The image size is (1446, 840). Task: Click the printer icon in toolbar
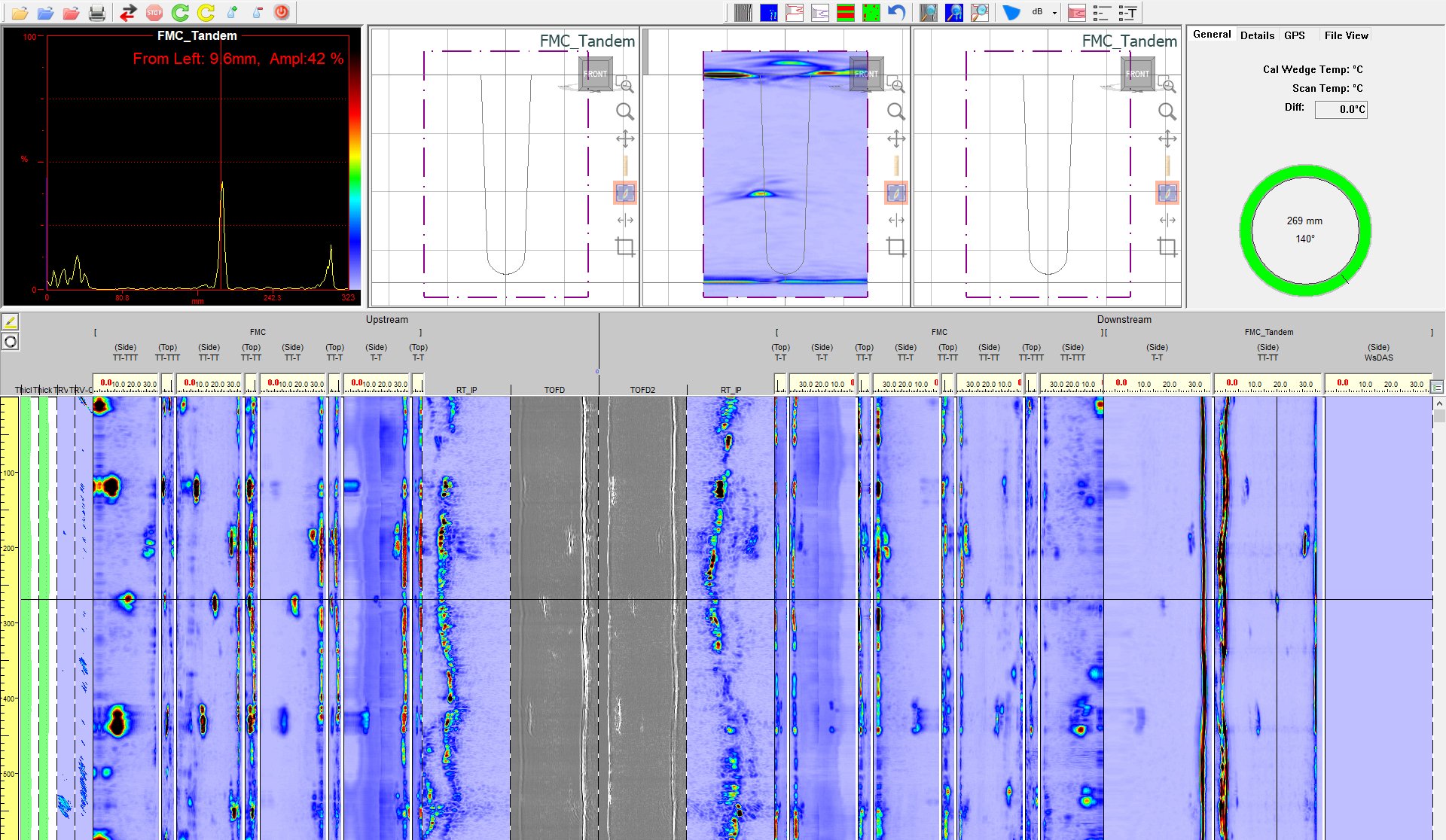[x=97, y=12]
